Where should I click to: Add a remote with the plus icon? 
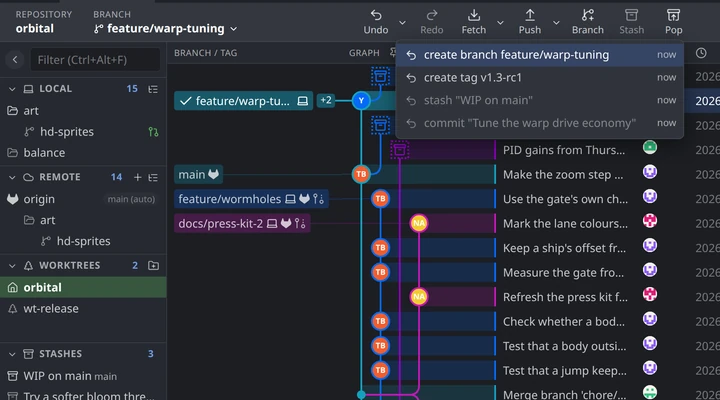click(x=137, y=177)
